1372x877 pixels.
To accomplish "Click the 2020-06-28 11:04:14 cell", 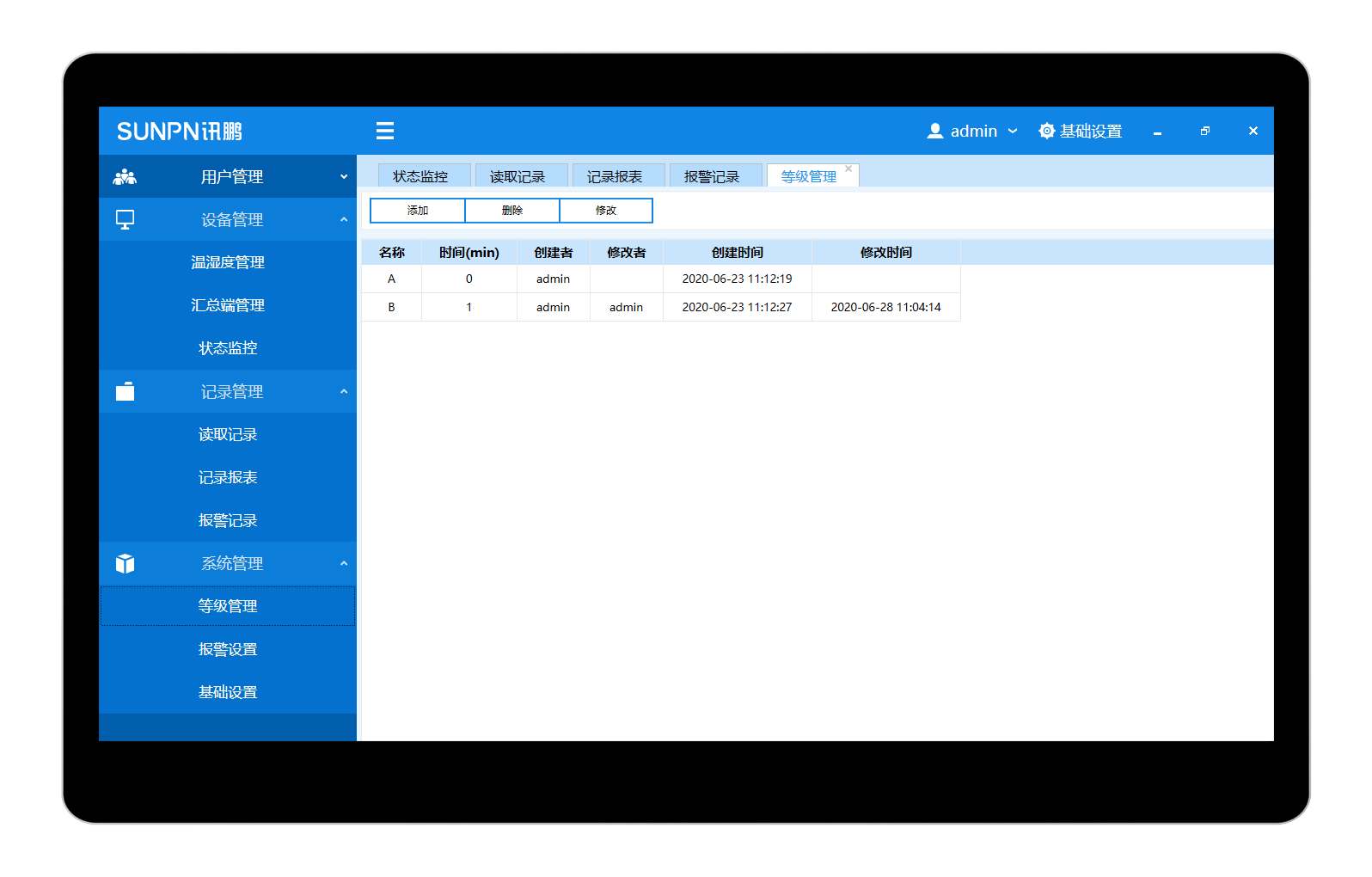I will (x=886, y=307).
